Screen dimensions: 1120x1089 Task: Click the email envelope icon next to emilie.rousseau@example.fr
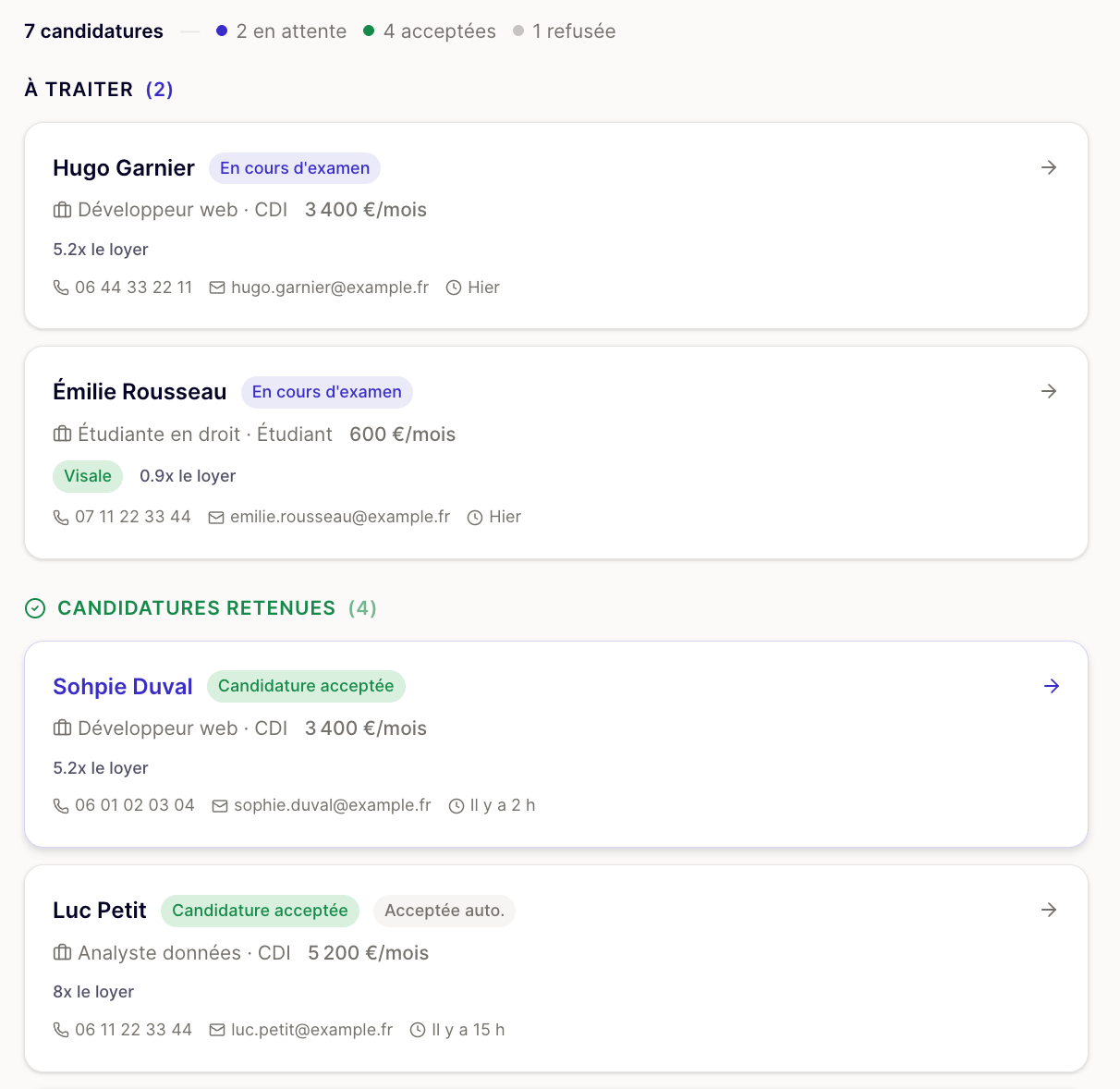click(x=216, y=517)
